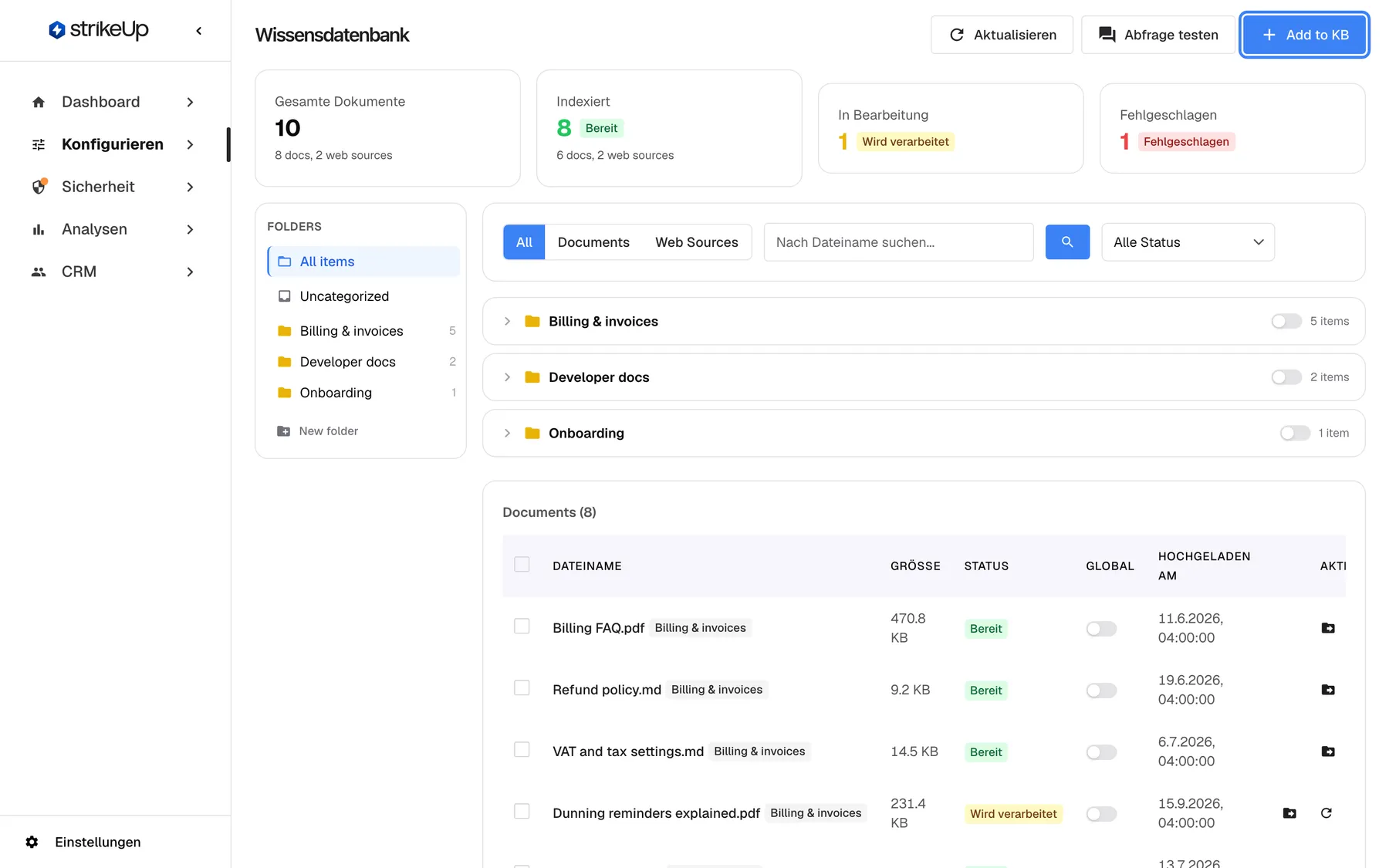Move Refund policy.md to a folder
The width and height of the screenshot is (1389, 868).
[1328, 690]
